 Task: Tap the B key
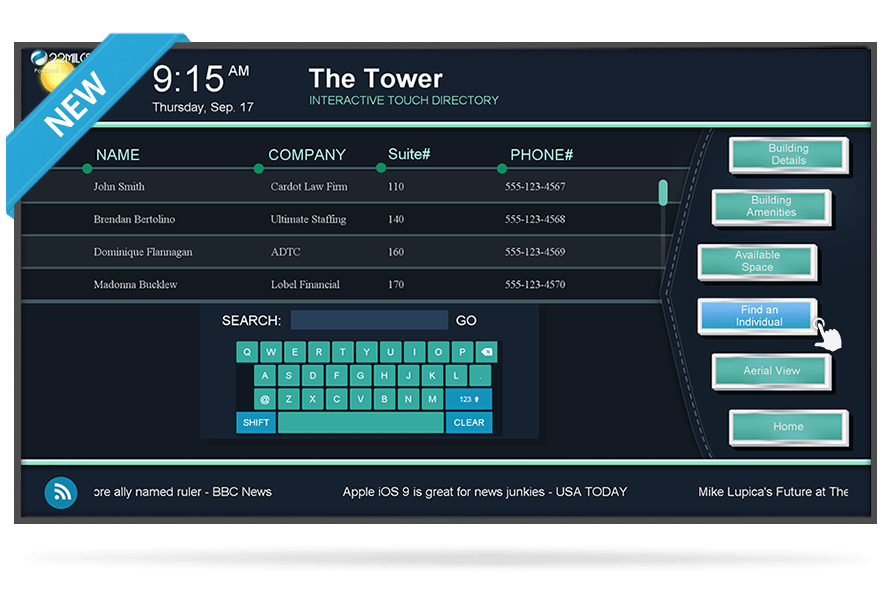click(x=384, y=399)
